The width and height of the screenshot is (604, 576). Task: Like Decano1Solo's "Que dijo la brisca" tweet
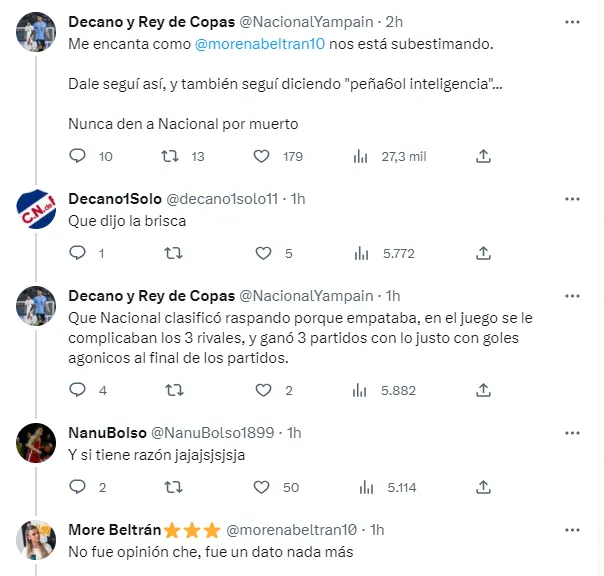262,253
